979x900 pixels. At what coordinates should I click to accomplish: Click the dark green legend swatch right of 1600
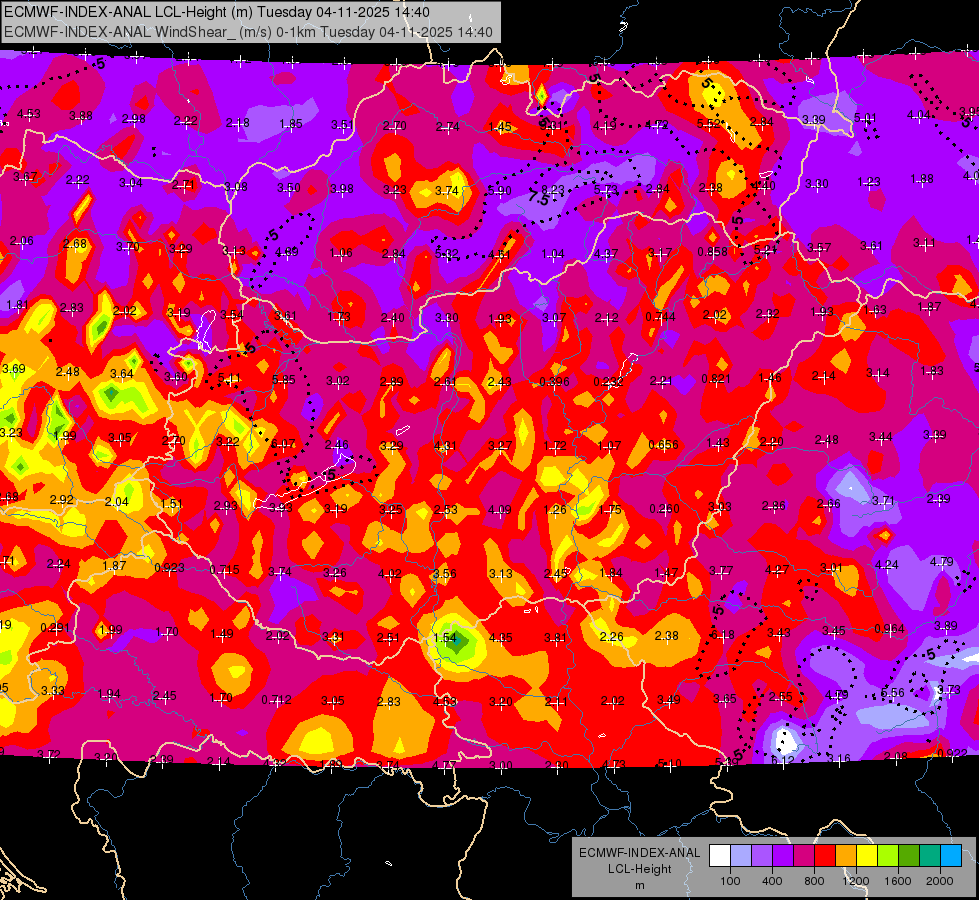tap(909, 856)
